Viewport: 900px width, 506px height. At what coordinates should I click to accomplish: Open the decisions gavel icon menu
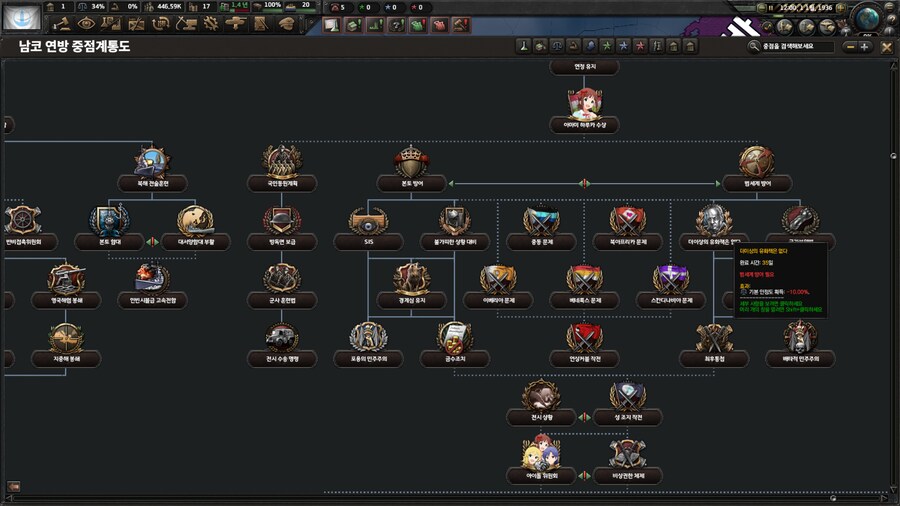pos(62,23)
